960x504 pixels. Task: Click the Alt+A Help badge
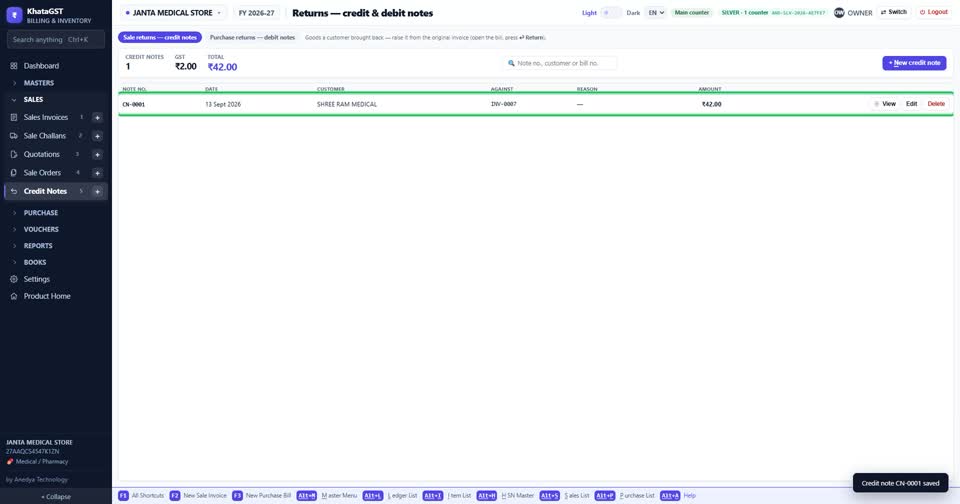click(x=670, y=495)
